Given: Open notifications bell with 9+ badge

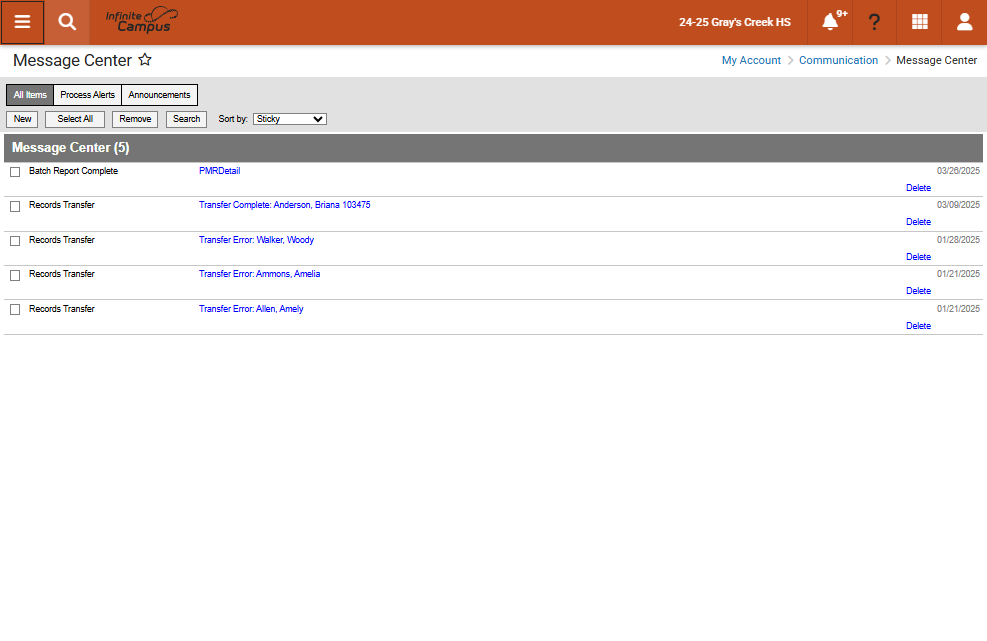Looking at the screenshot, I should tap(832, 22).
